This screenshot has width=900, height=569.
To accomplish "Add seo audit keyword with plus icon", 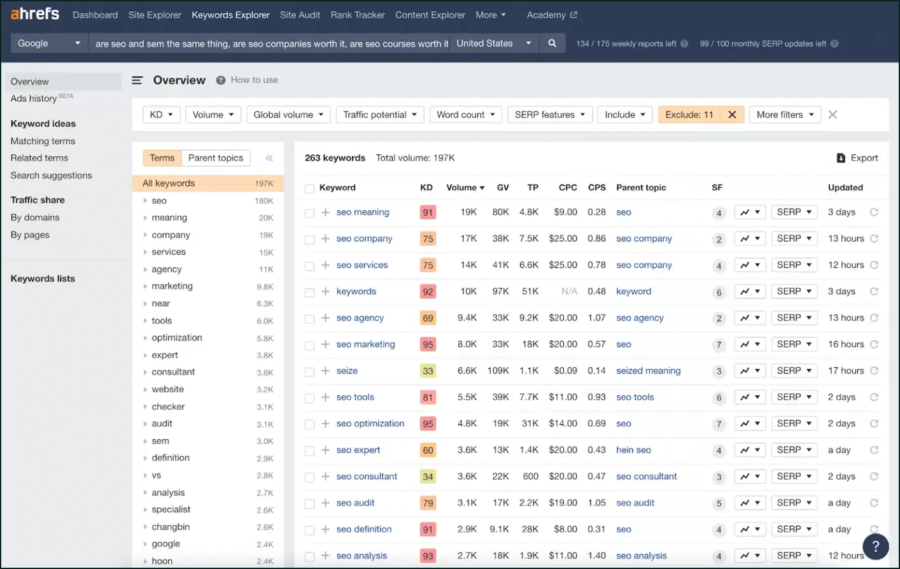I will coord(325,503).
